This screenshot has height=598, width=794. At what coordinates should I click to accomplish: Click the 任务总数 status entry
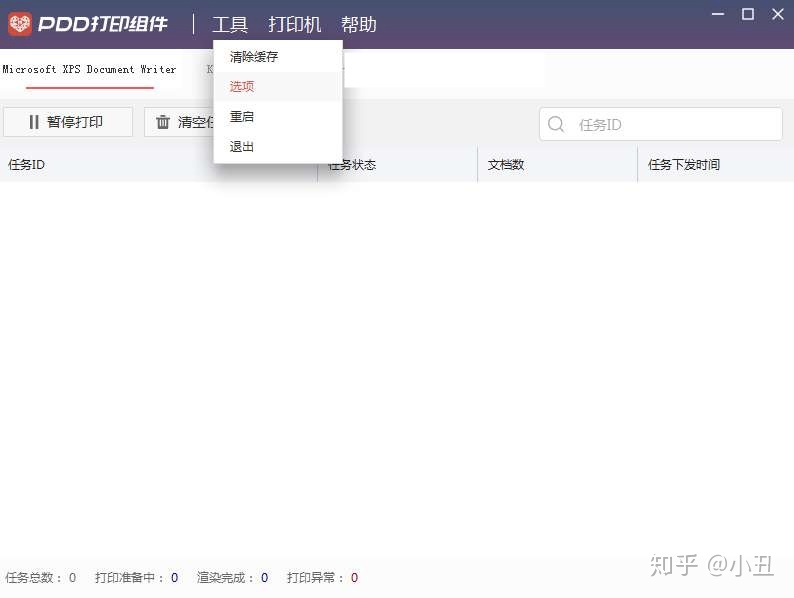[x=41, y=578]
